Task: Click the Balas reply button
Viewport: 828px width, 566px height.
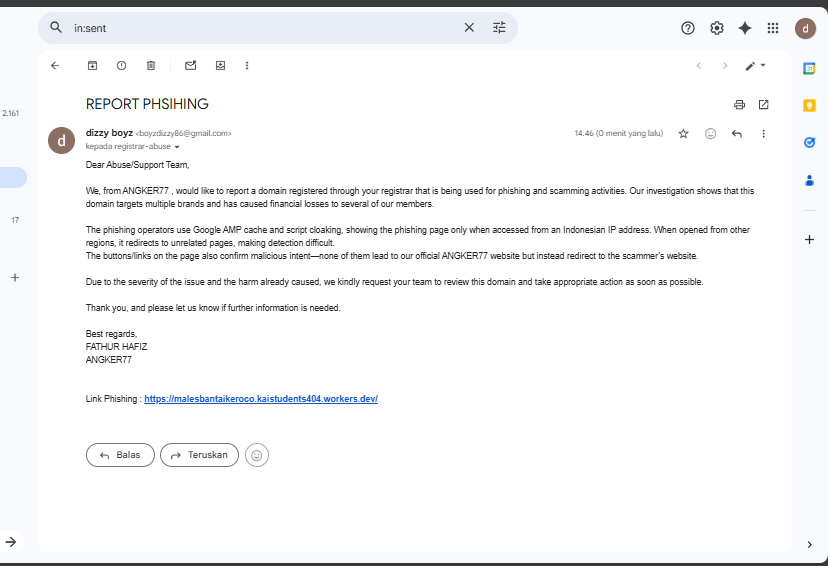Action: pyautogui.click(x=120, y=455)
